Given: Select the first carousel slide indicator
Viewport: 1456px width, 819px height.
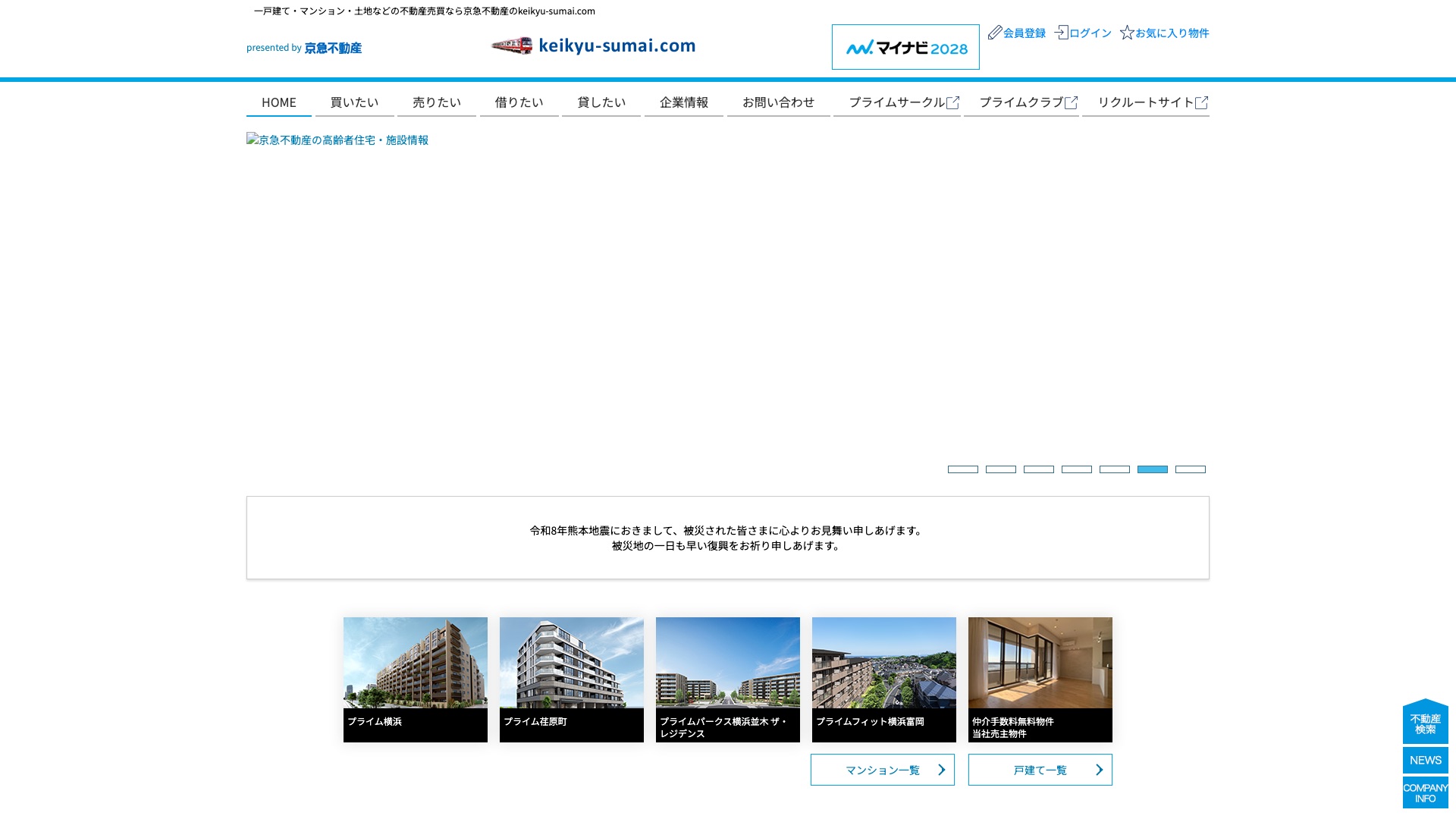Looking at the screenshot, I should click(x=963, y=469).
